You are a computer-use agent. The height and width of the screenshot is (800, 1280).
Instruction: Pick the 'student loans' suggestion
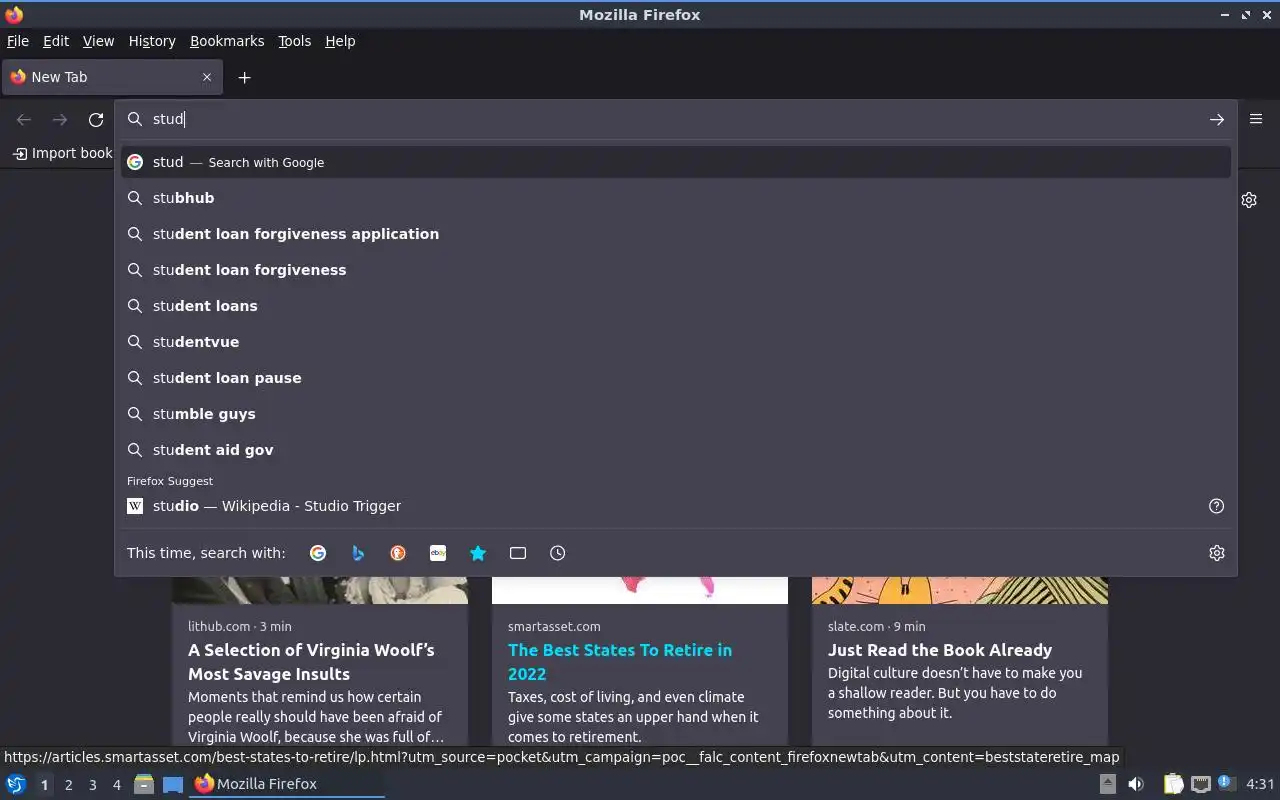tap(676, 306)
